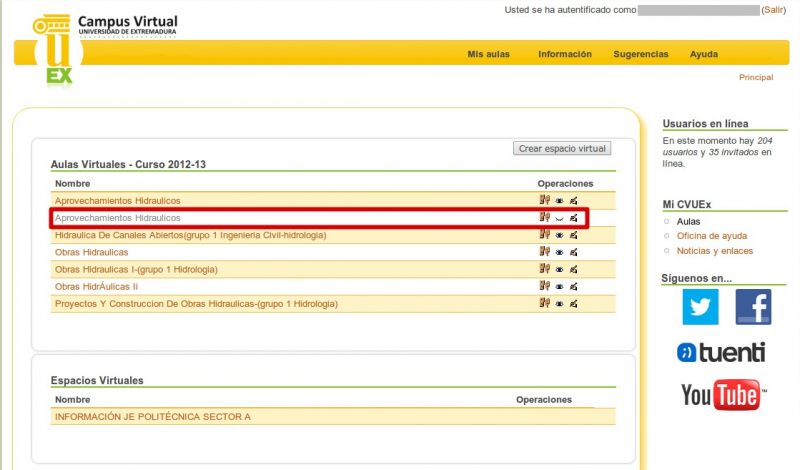Click edit icon for Proyectos Y Construccion De Obras
Image resolution: width=800 pixels, height=470 pixels.
pyautogui.click(x=573, y=304)
